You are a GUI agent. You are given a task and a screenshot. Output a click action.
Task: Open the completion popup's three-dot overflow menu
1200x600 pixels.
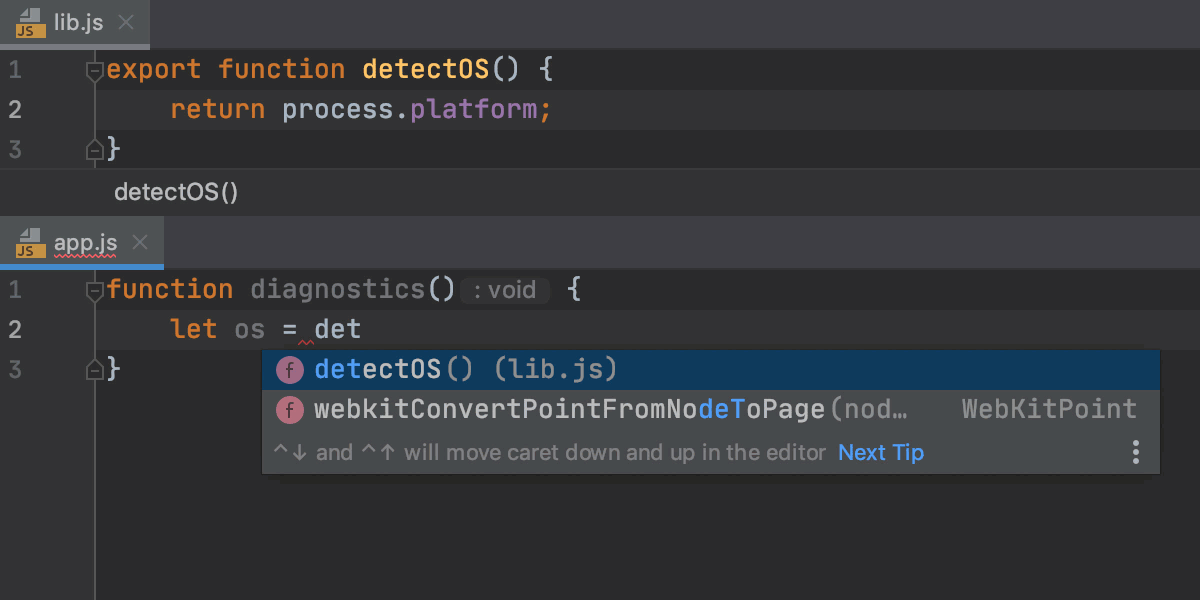point(1136,452)
